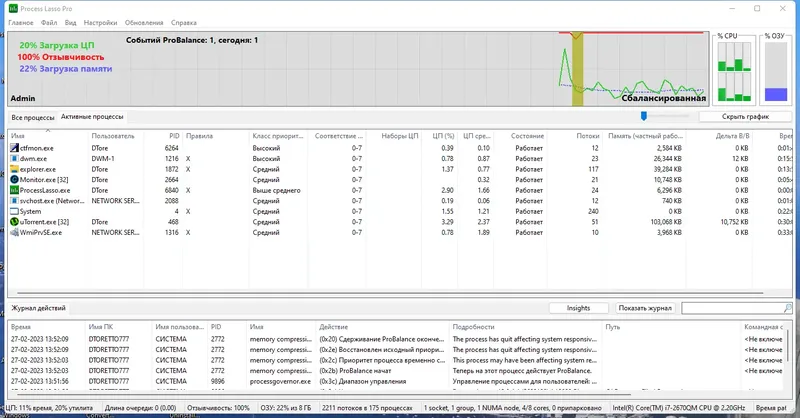Click the ProcessLasso.exe green icon
Image resolution: width=800 pixels, height=418 pixels.
tap(14, 190)
